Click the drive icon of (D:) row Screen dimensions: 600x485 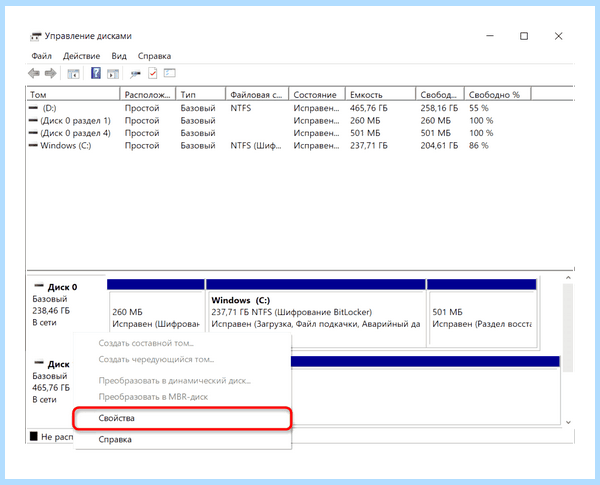[x=33, y=108]
